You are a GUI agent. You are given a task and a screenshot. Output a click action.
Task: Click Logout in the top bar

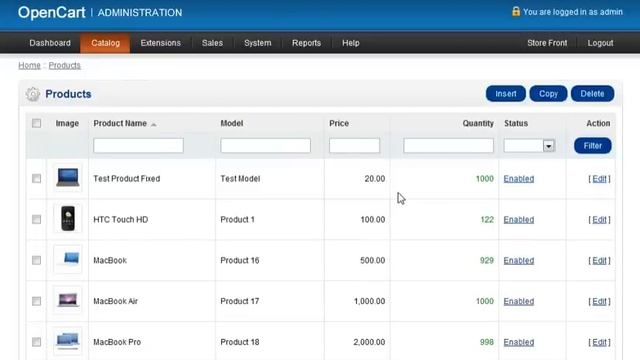coord(600,43)
